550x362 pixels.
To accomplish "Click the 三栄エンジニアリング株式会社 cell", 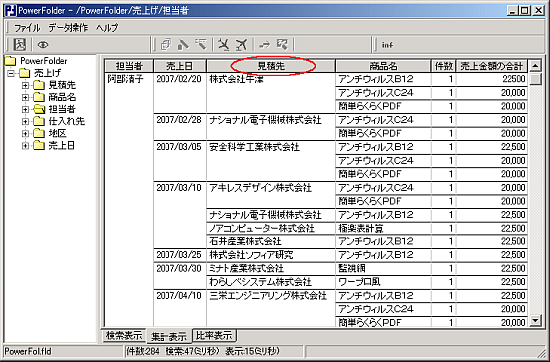I will click(x=271, y=308).
